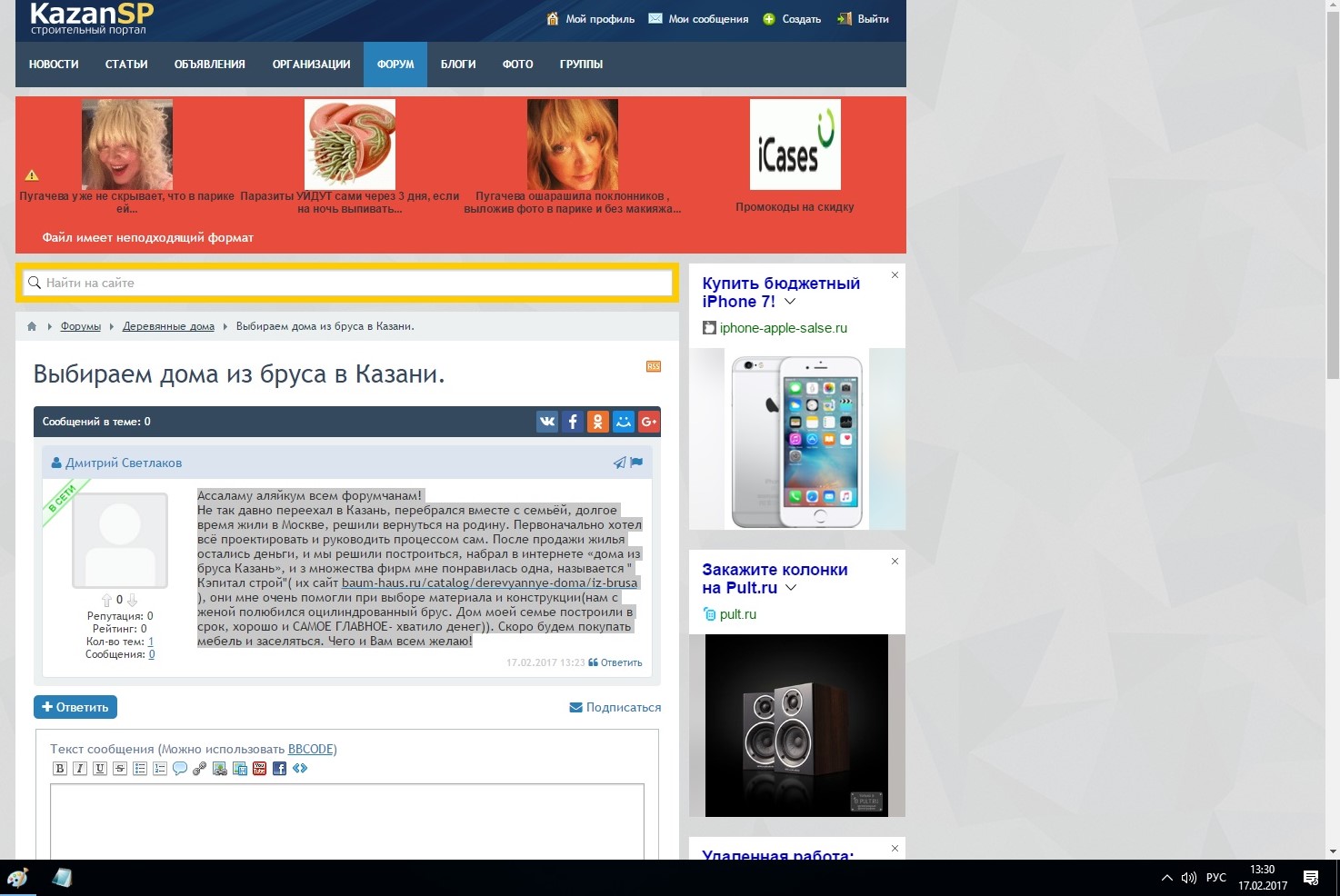Screen dimensions: 1340x896
Task: Open the ФОТО menu item
Action: coord(518,65)
